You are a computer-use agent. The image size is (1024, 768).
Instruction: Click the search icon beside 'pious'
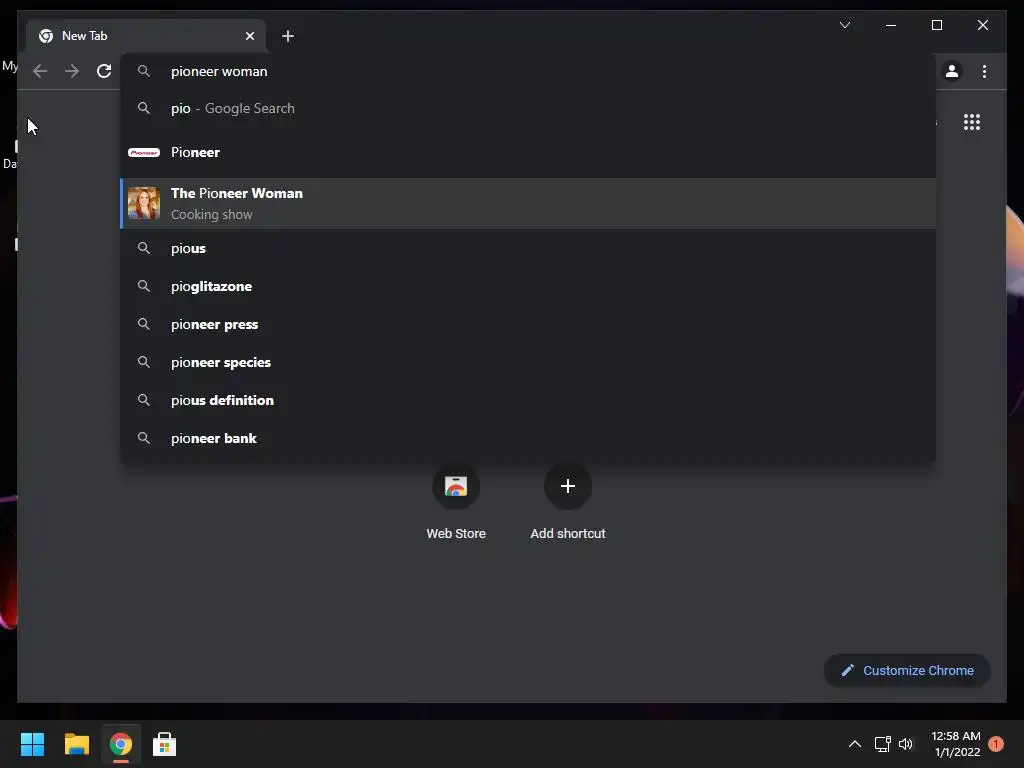click(144, 248)
